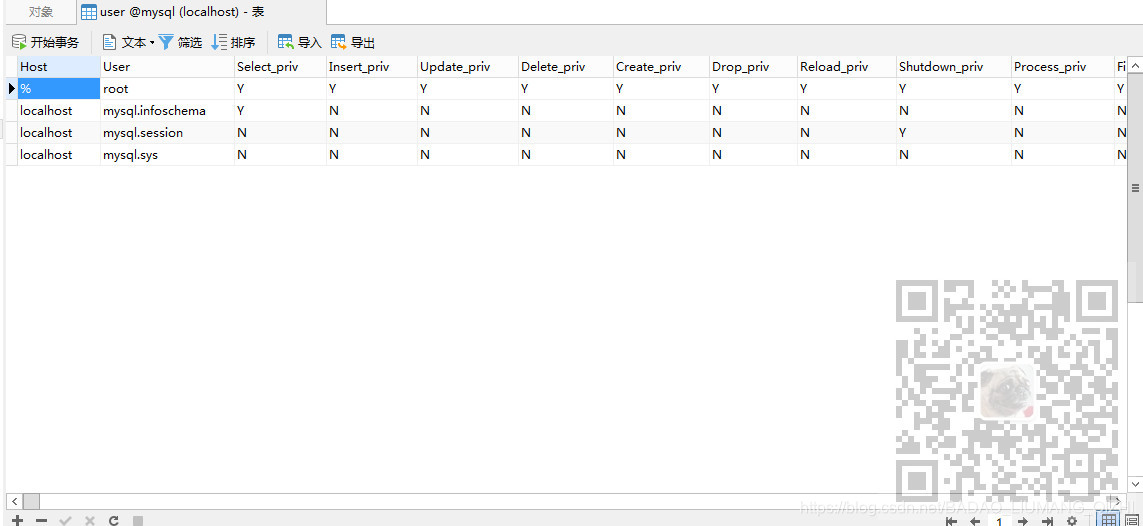Click the Import (导入) button
Image resolution: width=1143 pixels, height=526 pixels.
coord(300,42)
